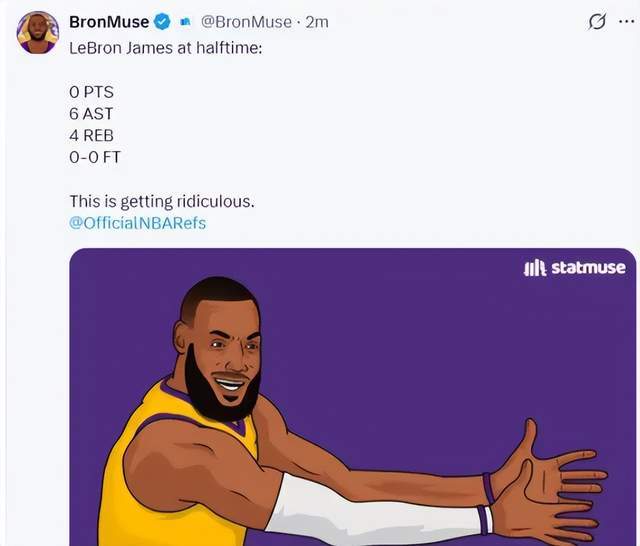Click the small affiliate badge beside the checkmark
640x546 pixels.
tap(185, 22)
